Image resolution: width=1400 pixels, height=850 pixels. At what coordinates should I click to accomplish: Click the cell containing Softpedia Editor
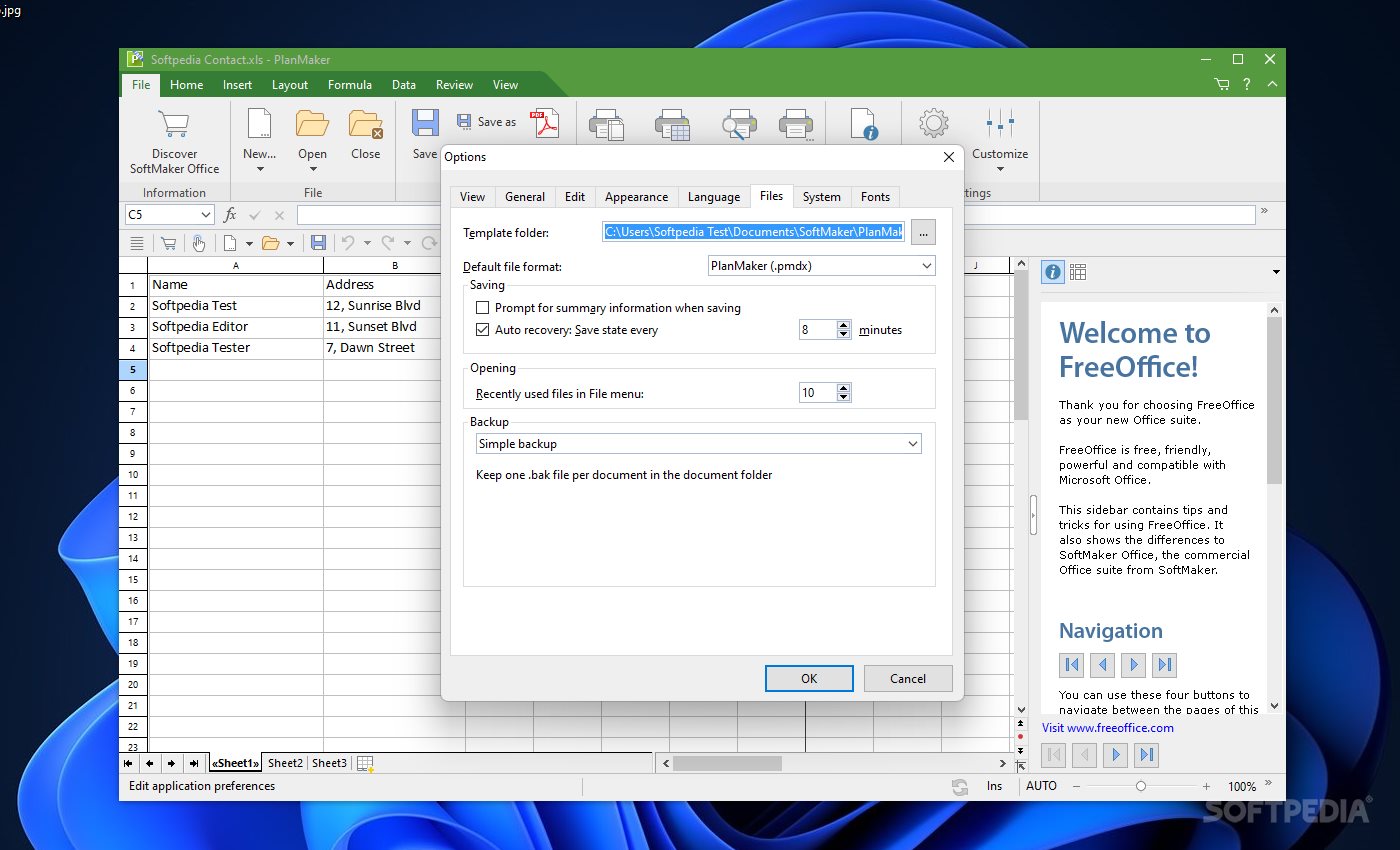click(235, 327)
